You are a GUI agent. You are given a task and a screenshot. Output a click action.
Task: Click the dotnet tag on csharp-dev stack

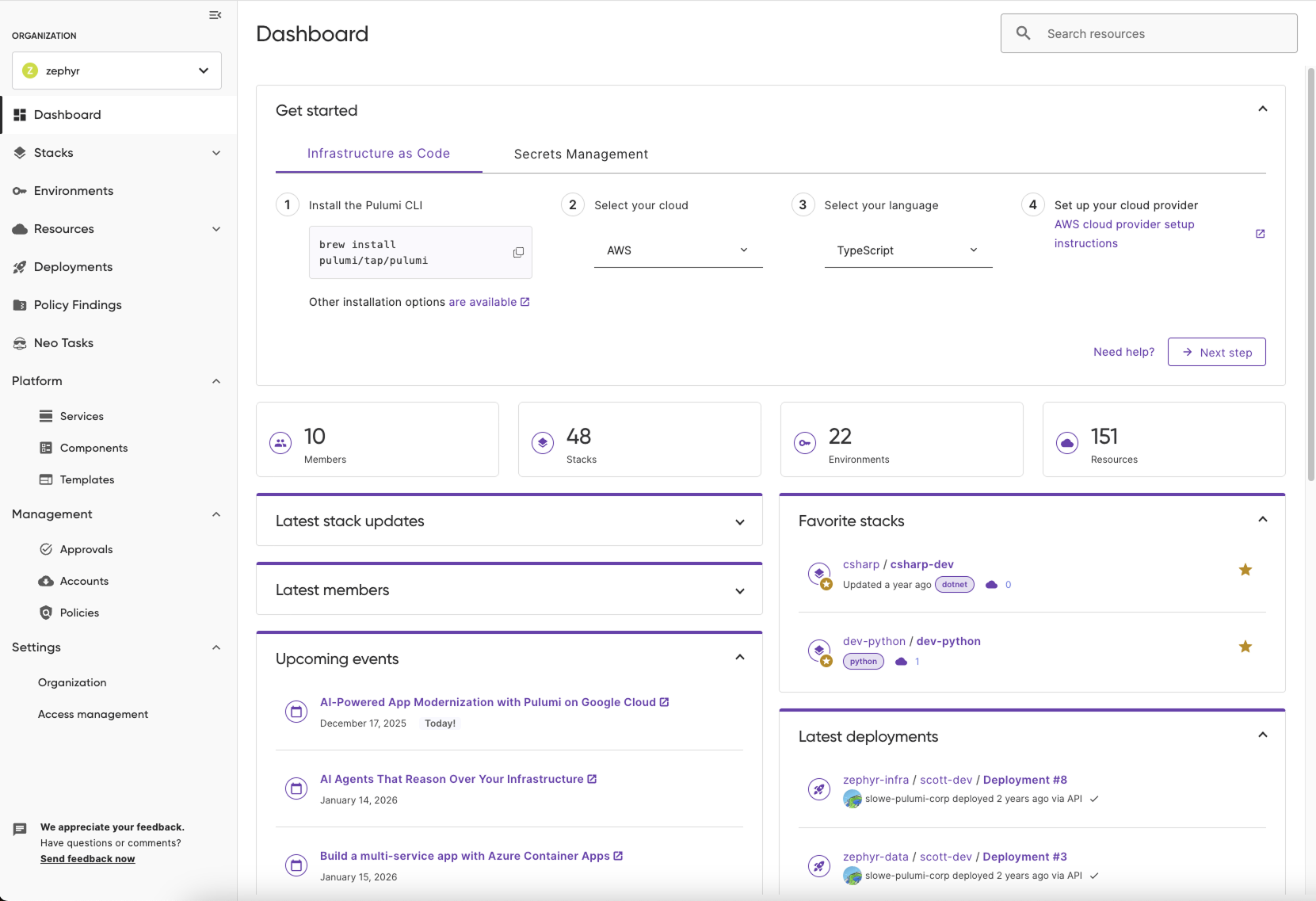click(x=955, y=585)
